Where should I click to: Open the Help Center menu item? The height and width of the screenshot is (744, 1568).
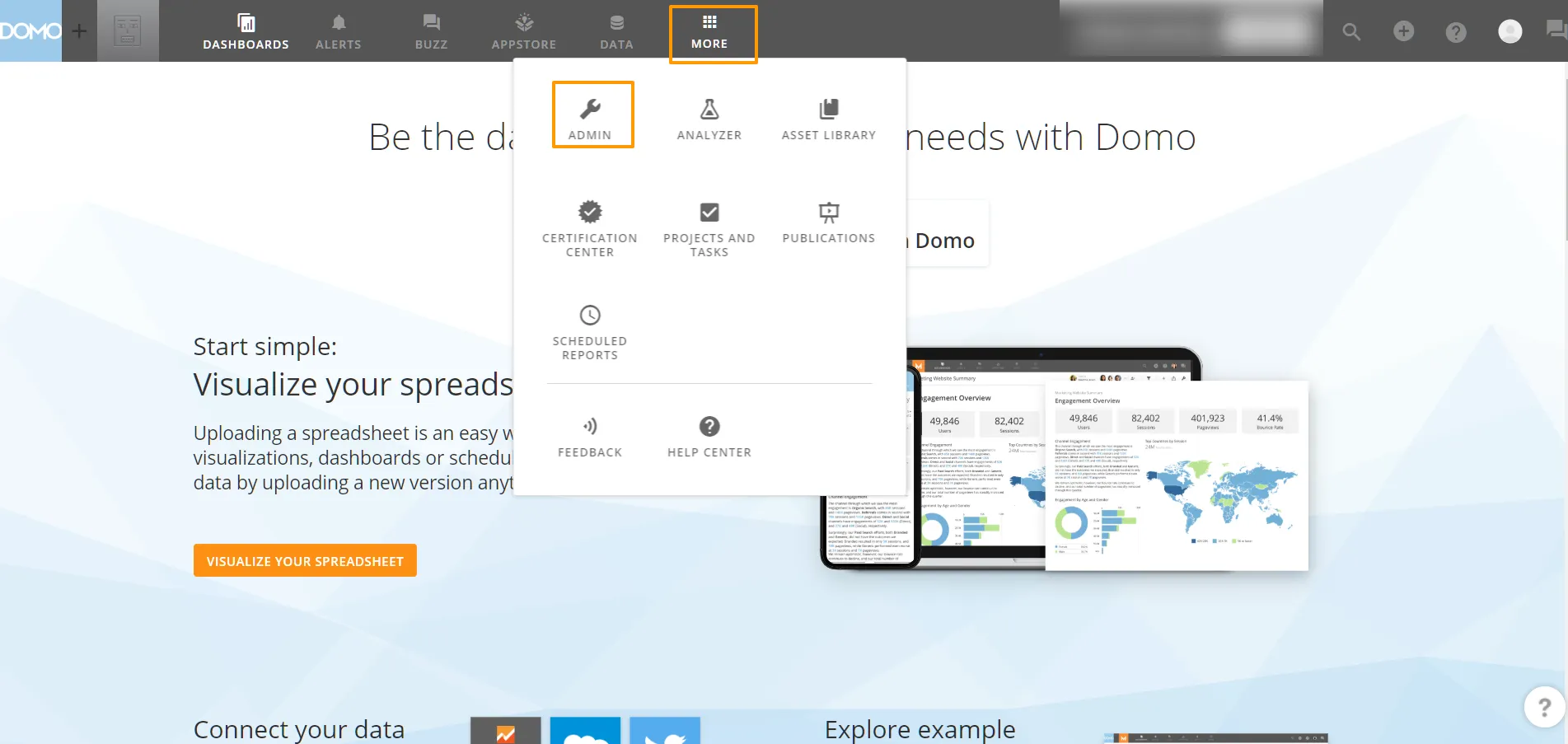(709, 437)
